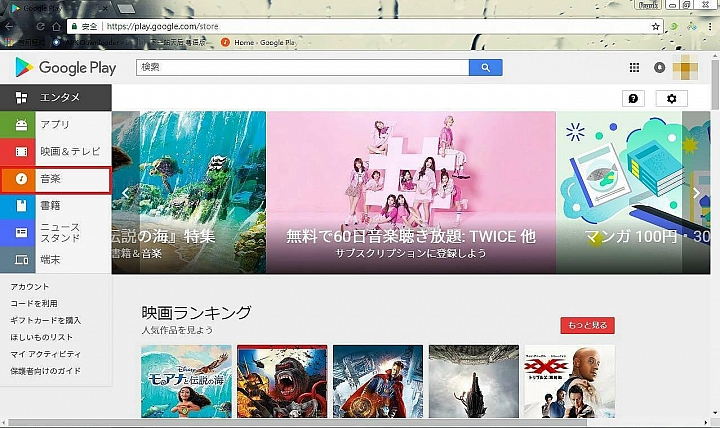Open the xXx movie poster
720x428 pixels.
pyautogui.click(x=569, y=382)
